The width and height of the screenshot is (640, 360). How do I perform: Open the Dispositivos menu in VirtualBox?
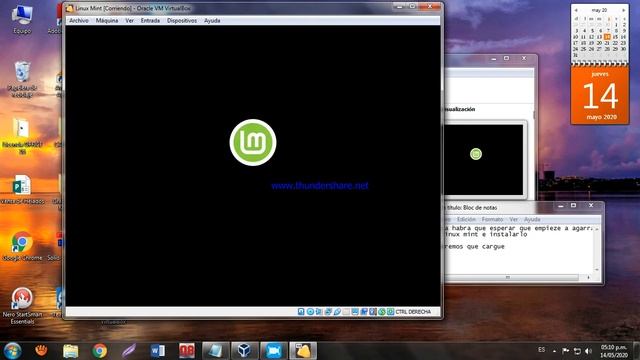point(182,20)
